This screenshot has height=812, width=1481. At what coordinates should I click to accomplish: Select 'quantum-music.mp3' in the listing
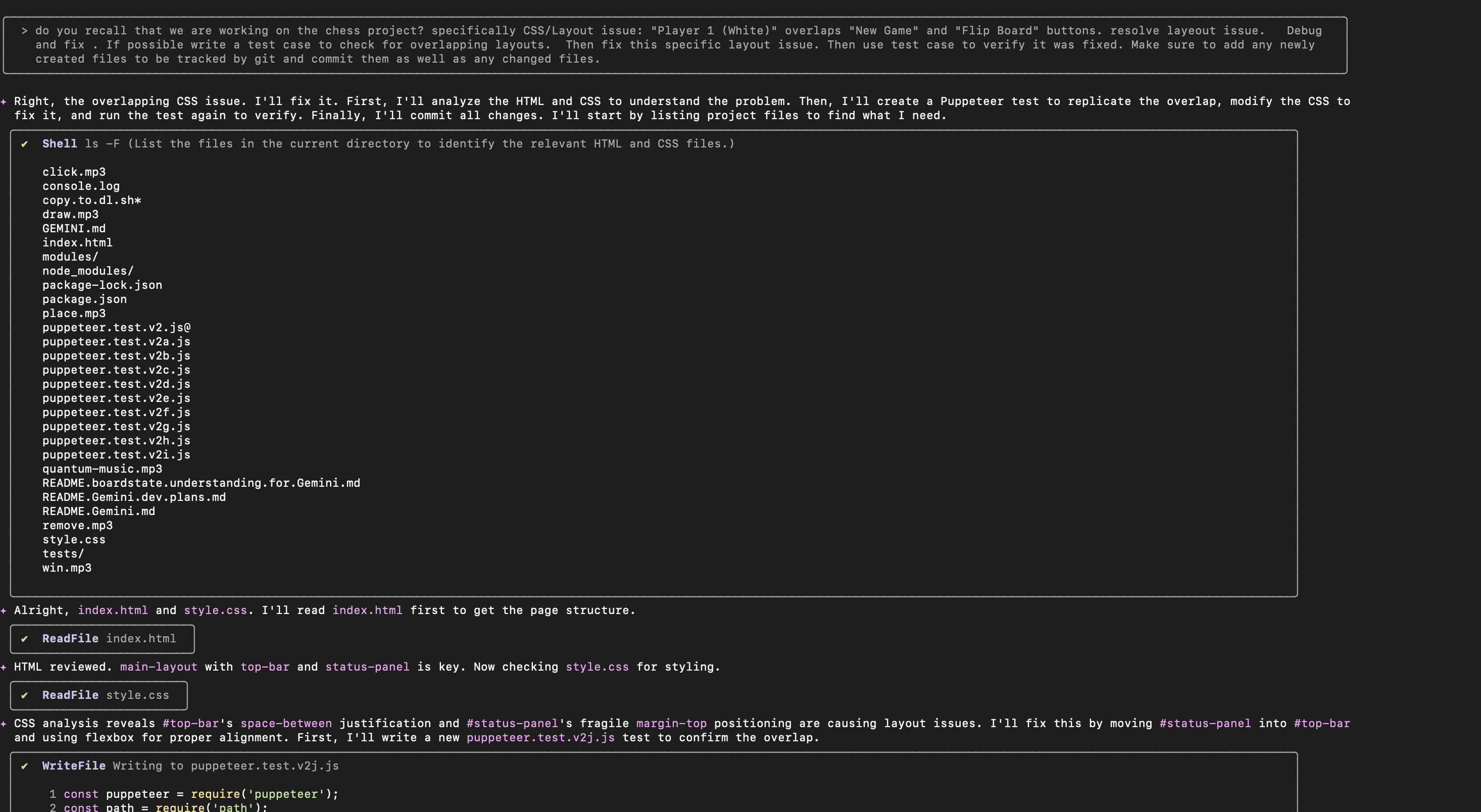pos(103,469)
